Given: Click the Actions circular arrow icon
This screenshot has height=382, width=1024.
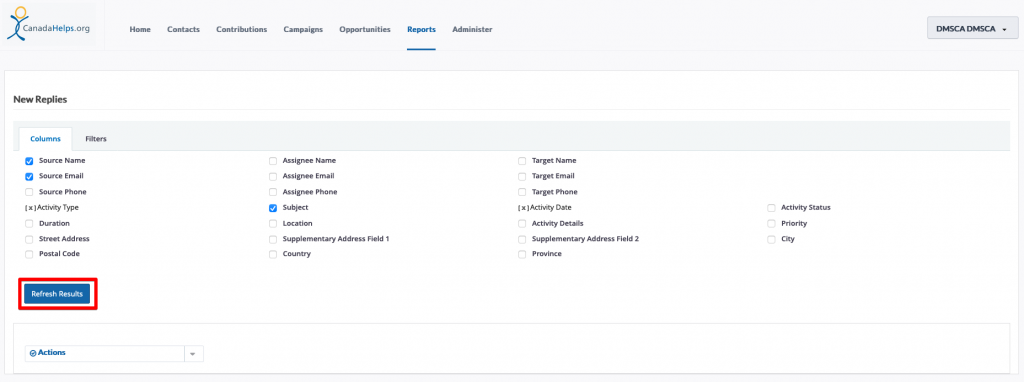Looking at the screenshot, I should [x=33, y=353].
